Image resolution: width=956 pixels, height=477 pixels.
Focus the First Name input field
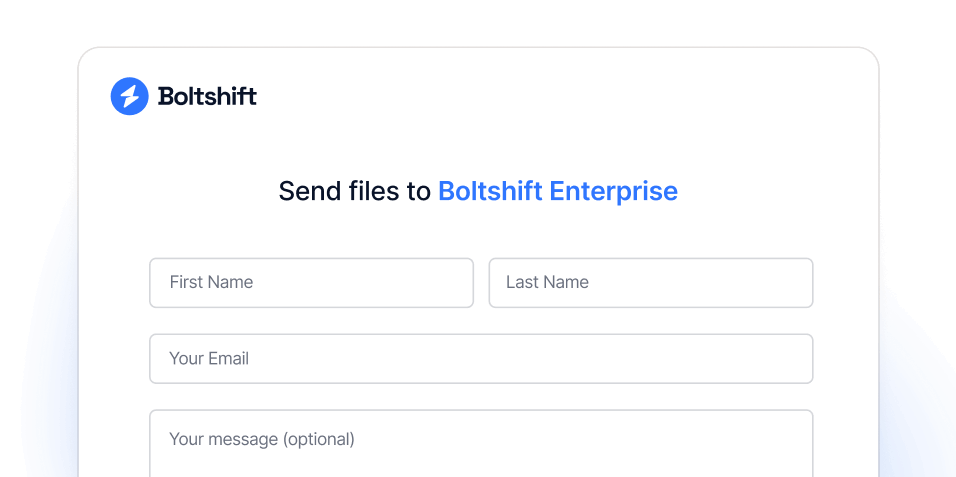click(x=311, y=283)
